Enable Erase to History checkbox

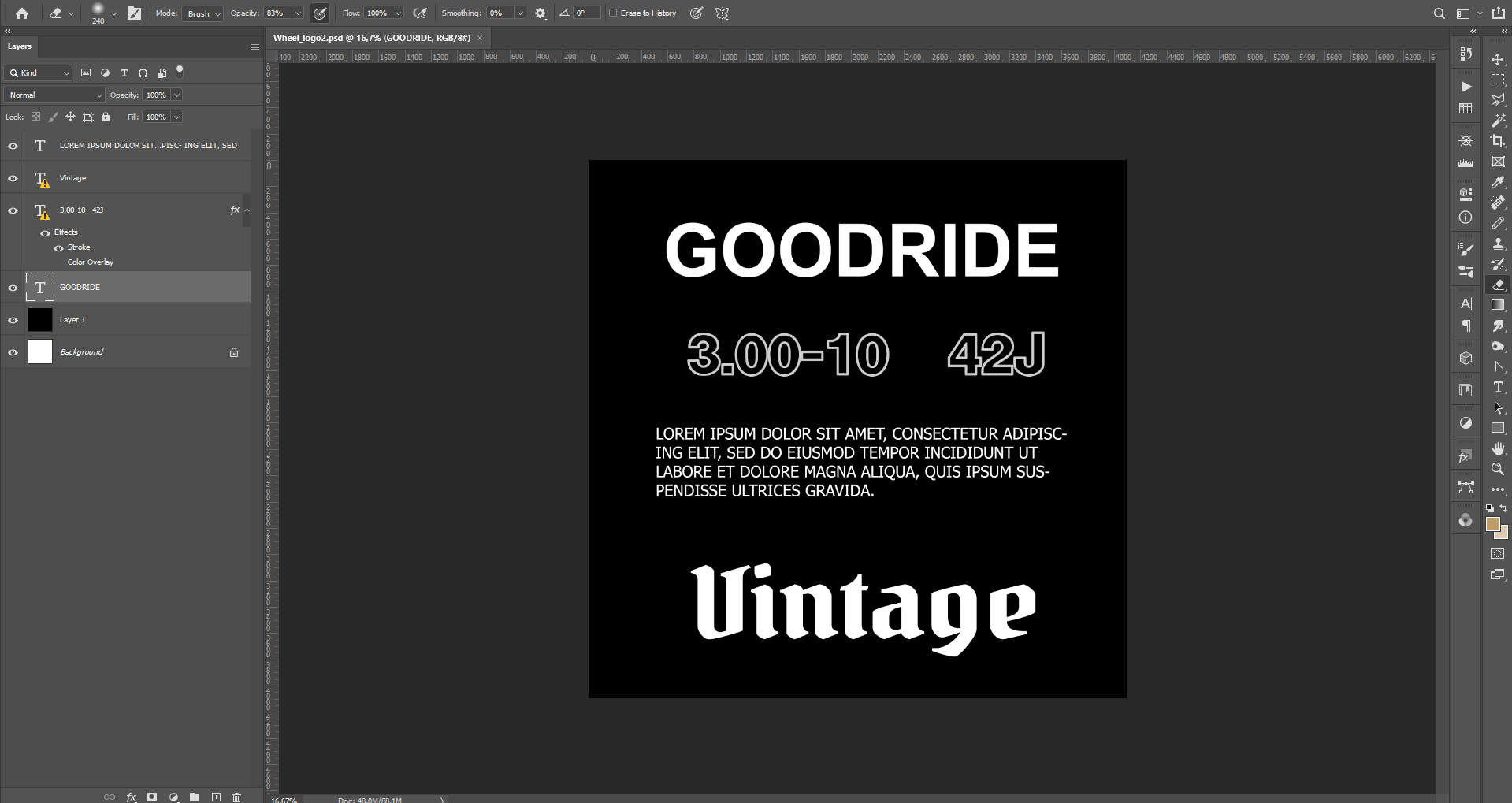click(x=613, y=13)
